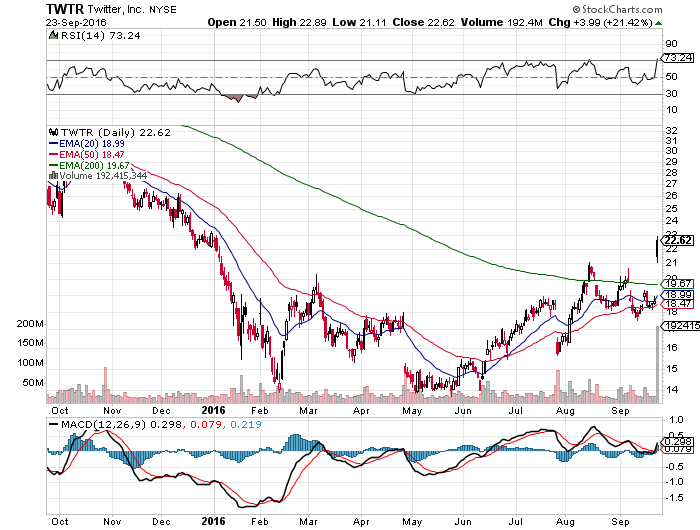Click the 'TWTR (Daily) 22.62' legend
The width and height of the screenshot is (700, 530).
tap(116, 133)
